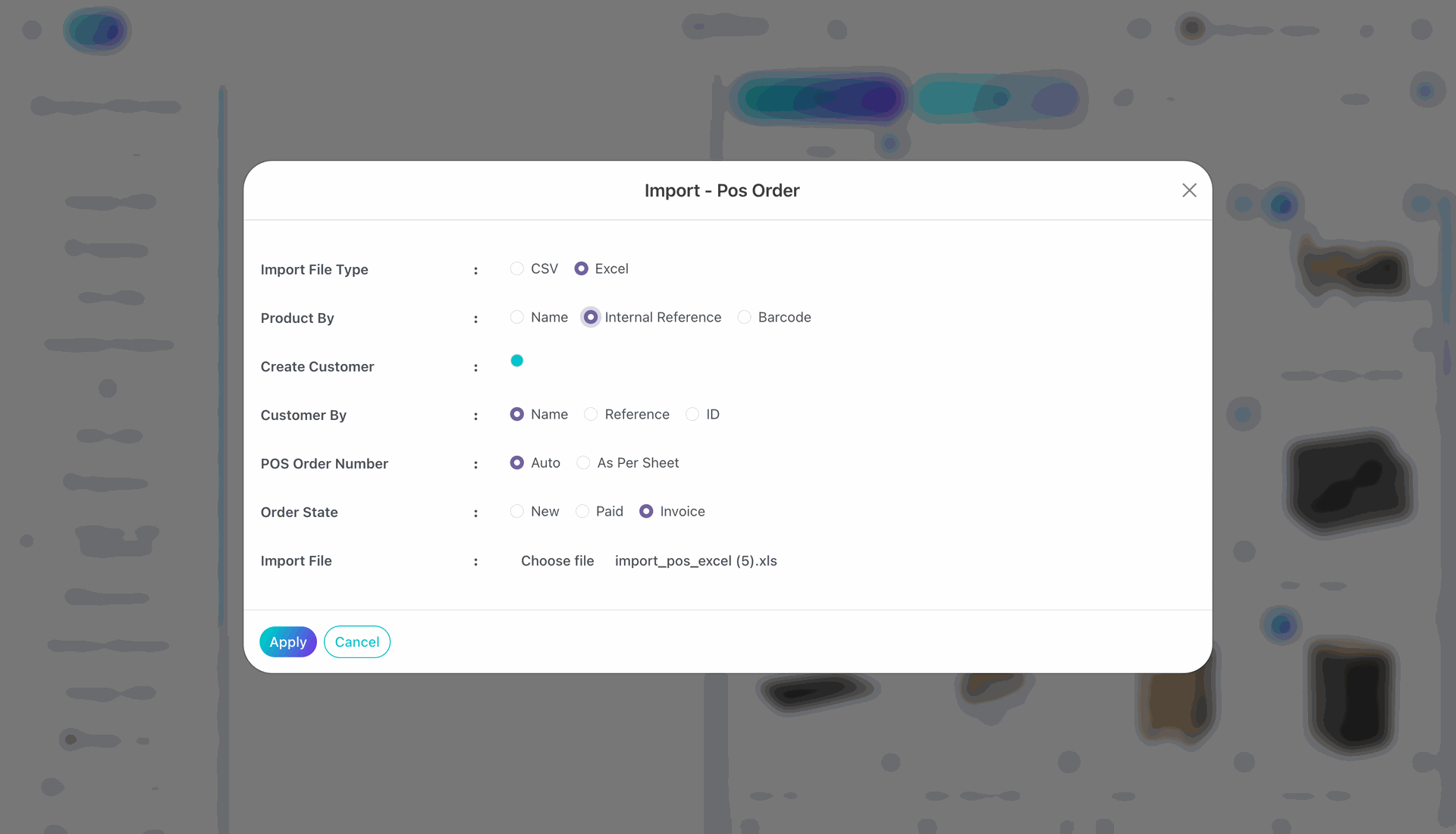
Task: Set Customer By to Name
Action: 516,414
